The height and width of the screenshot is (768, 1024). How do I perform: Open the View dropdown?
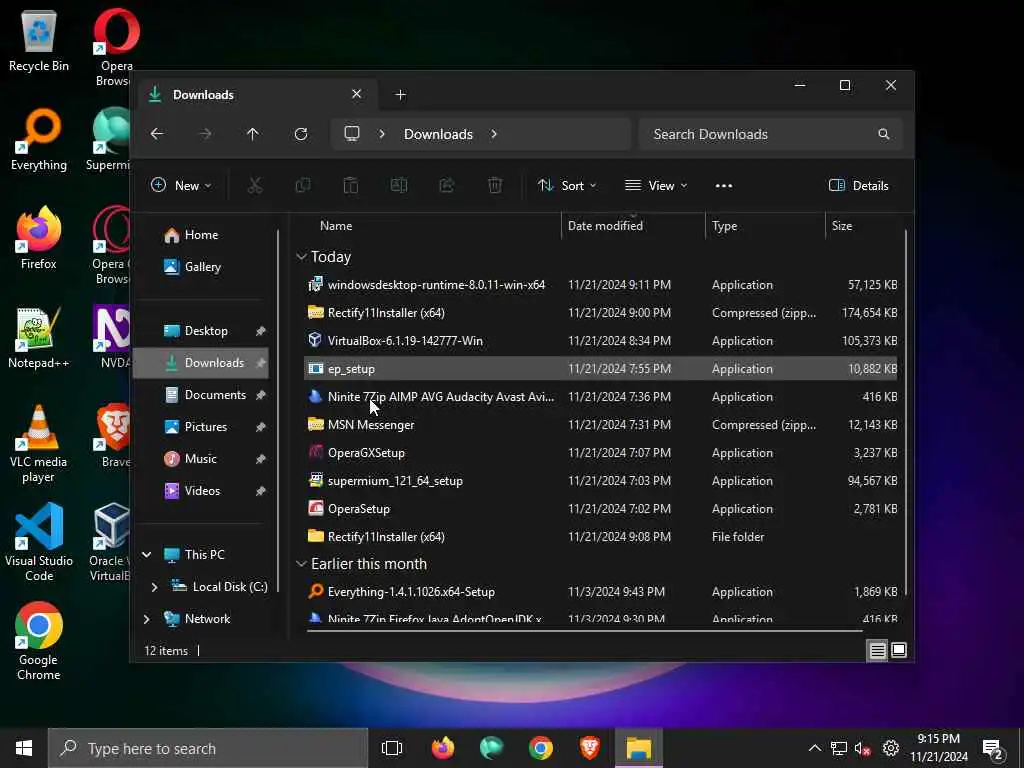tap(656, 185)
